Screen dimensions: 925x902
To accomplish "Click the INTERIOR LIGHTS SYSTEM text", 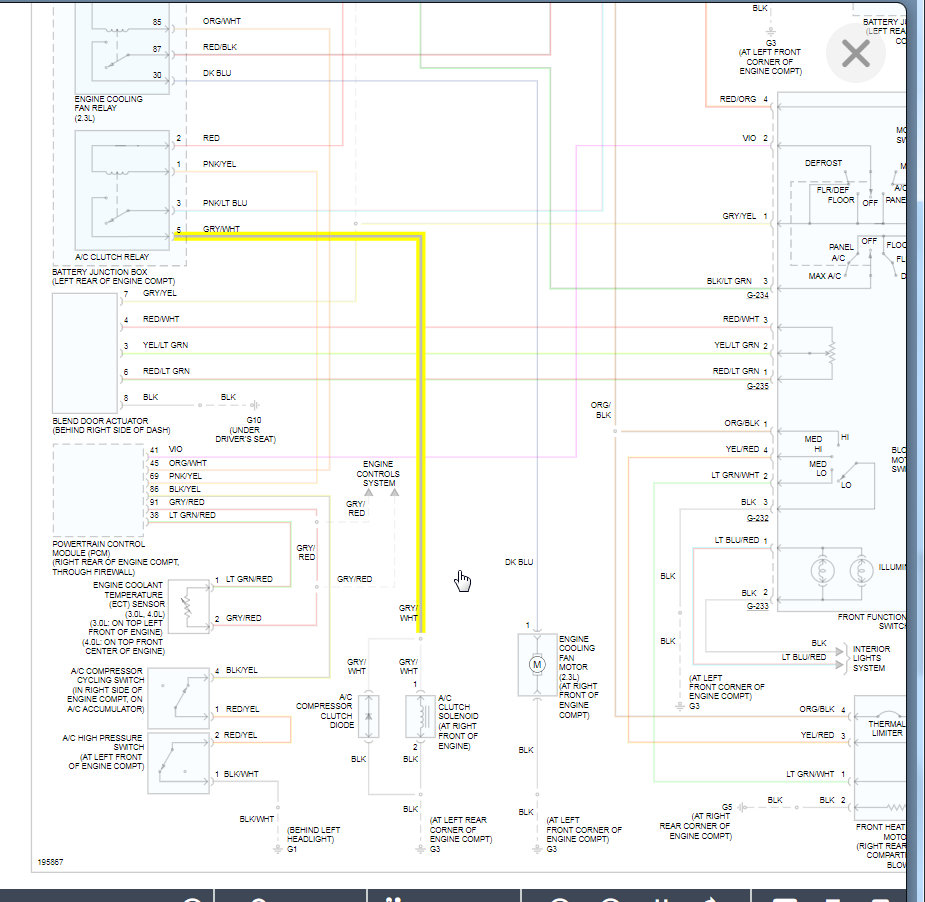I will pos(871,658).
